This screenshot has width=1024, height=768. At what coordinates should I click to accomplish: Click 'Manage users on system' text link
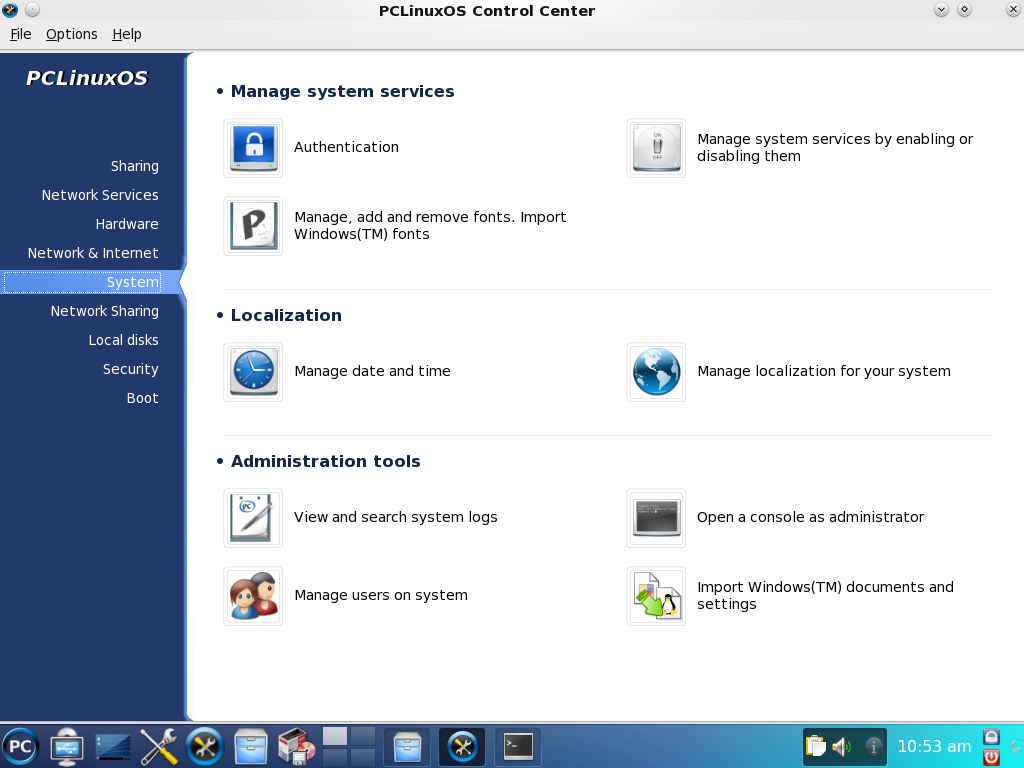point(381,595)
